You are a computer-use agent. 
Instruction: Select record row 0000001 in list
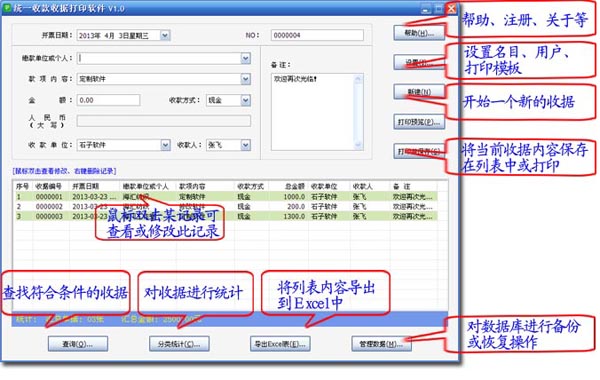pos(226,197)
